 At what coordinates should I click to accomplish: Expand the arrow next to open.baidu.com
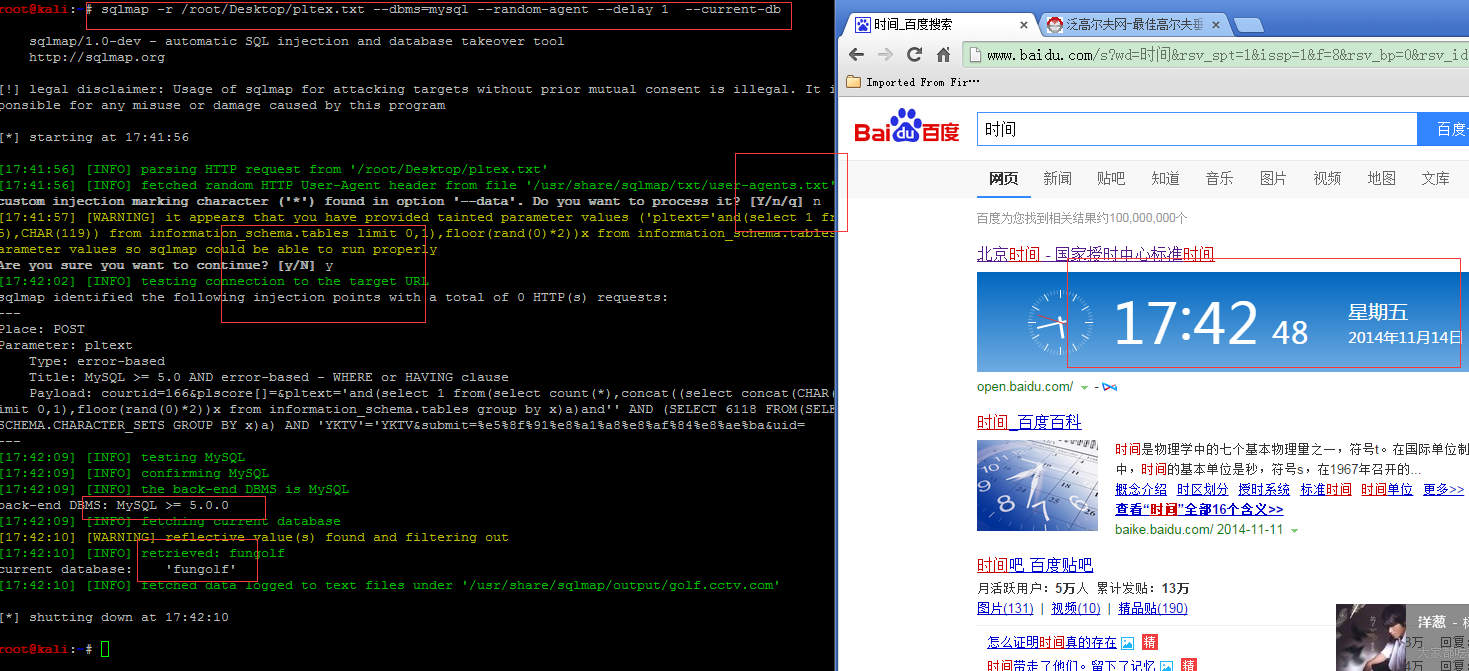pos(1084,387)
